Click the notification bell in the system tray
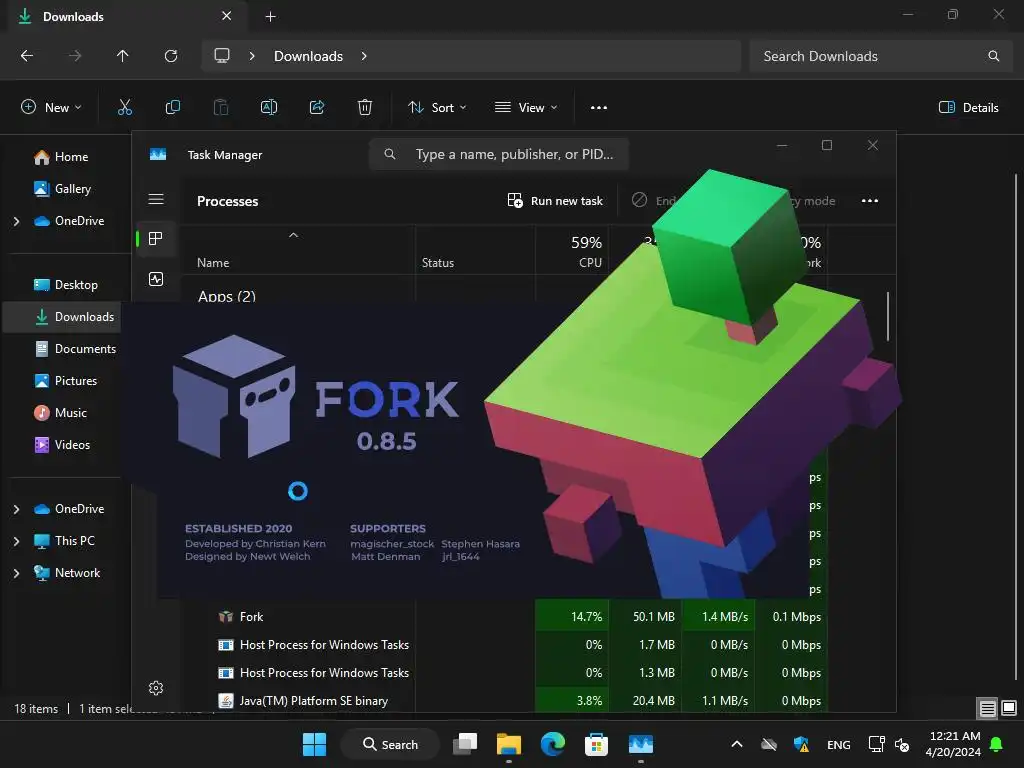The image size is (1024, 768). pos(997,744)
